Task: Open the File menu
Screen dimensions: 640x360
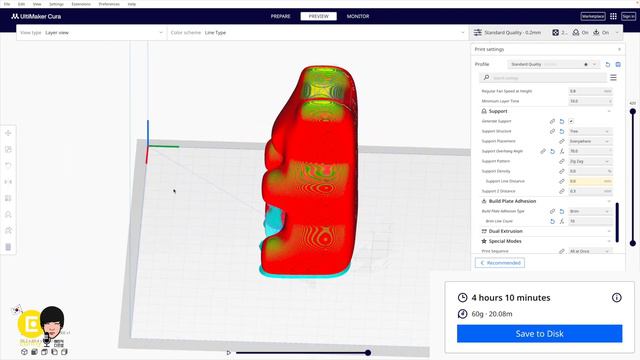Action: click(7, 4)
